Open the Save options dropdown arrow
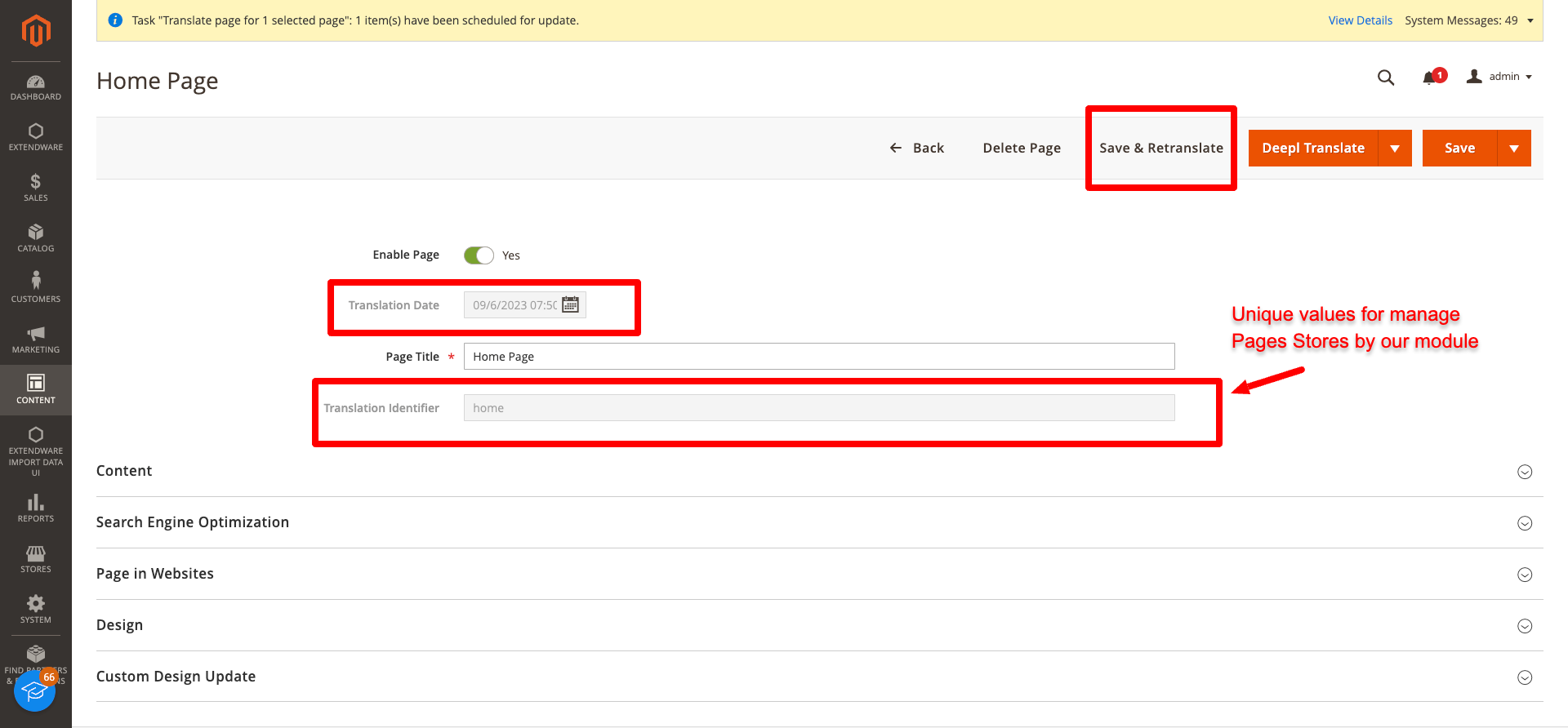The width and height of the screenshot is (1568, 728). [1514, 148]
